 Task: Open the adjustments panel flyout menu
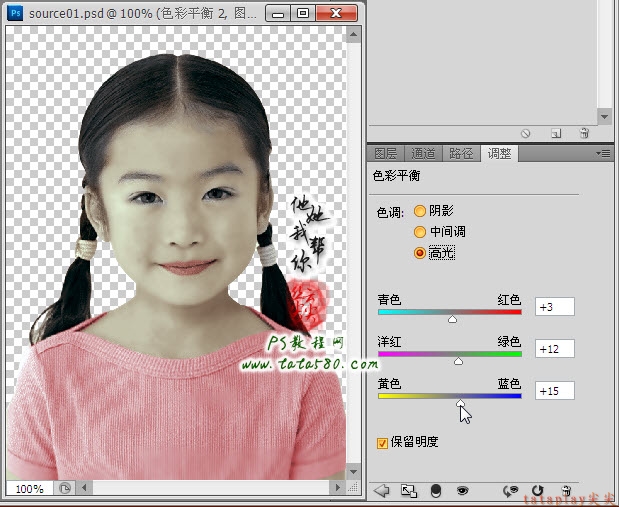603,153
